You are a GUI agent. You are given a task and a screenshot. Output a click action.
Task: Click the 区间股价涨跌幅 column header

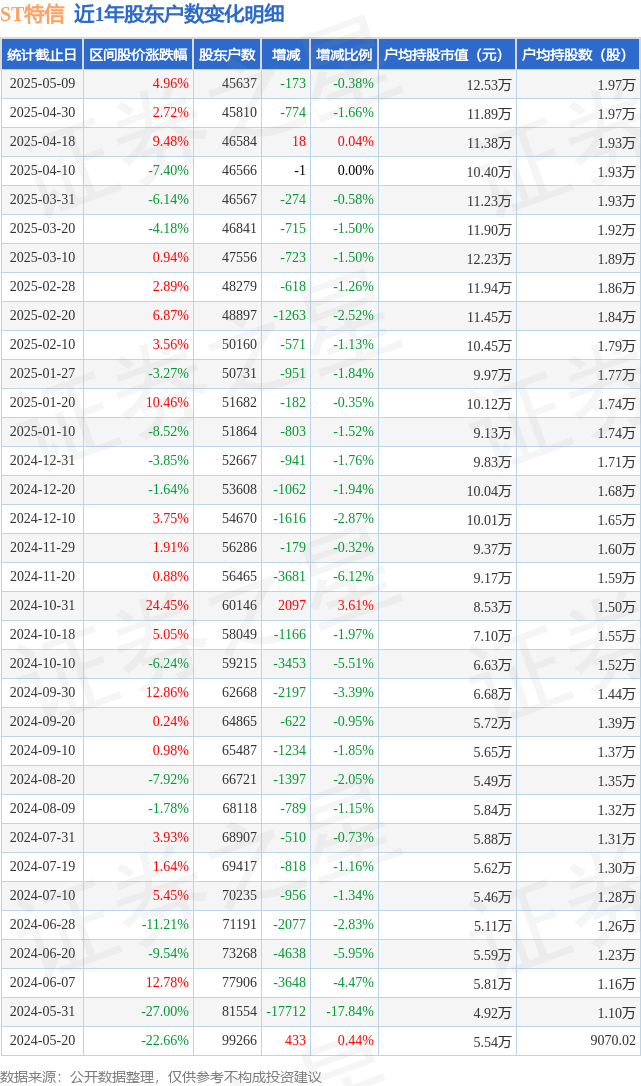(x=138, y=55)
